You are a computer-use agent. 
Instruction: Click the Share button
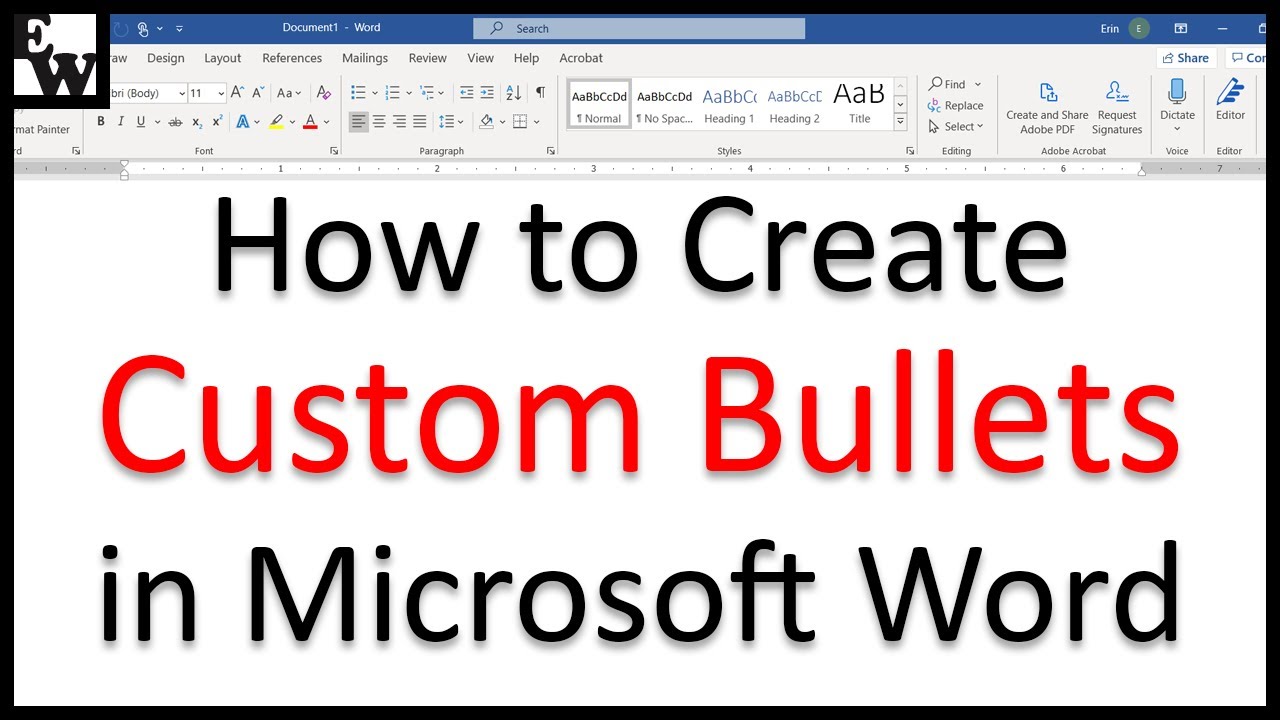(1186, 58)
